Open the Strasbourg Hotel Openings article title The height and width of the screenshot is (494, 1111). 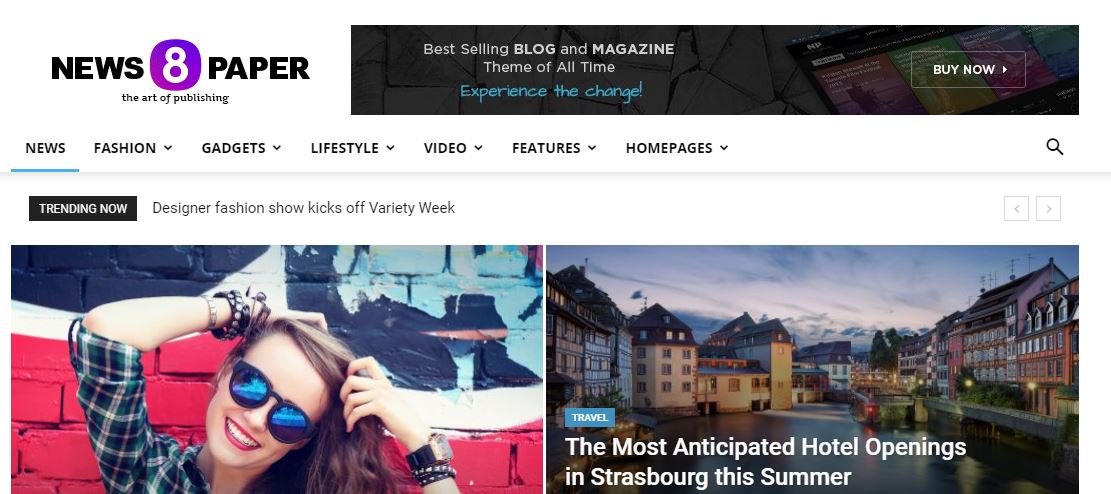[x=765, y=461]
